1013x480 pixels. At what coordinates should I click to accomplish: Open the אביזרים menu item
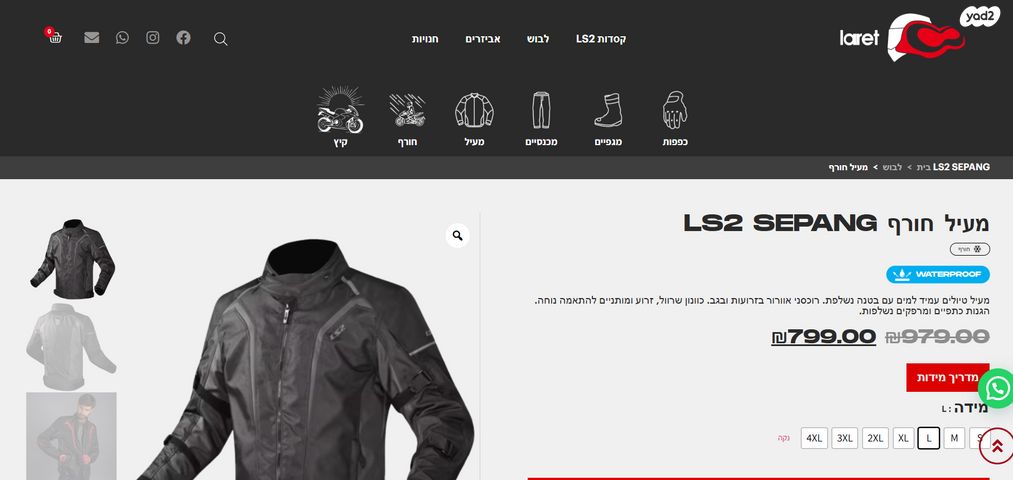tap(483, 39)
